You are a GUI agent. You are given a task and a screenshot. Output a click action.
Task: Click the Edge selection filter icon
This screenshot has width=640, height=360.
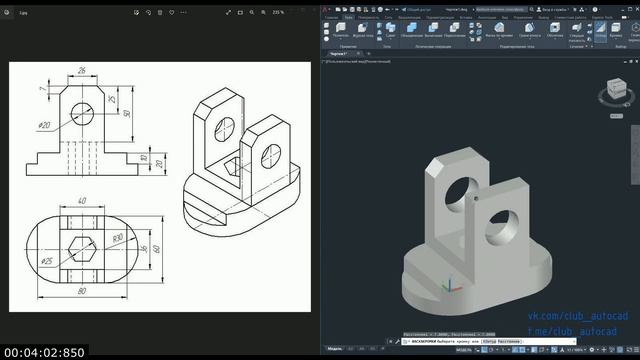[616, 27]
